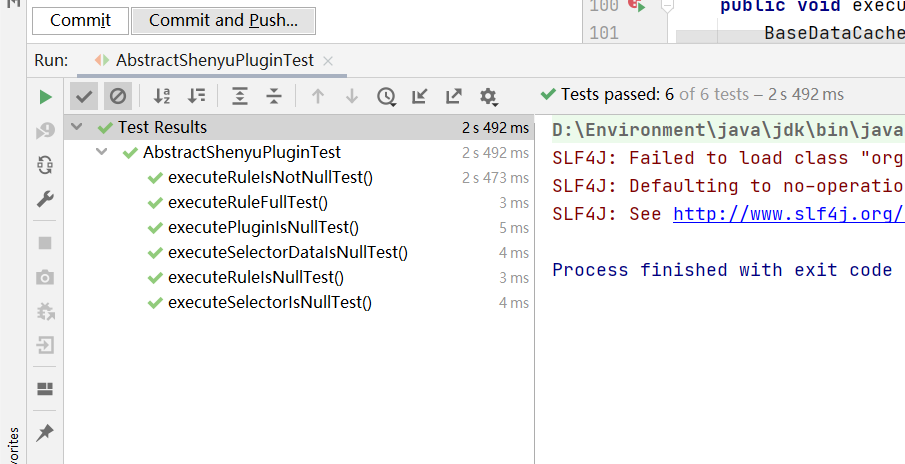Toggle Show Ignored tests button
The width and height of the screenshot is (905, 464).
click(x=118, y=96)
